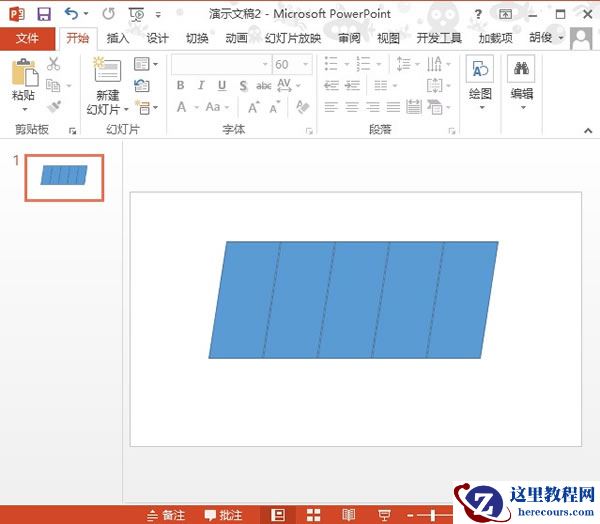The image size is (600, 524).
Task: Toggle Bold formatting
Action: click(181, 85)
